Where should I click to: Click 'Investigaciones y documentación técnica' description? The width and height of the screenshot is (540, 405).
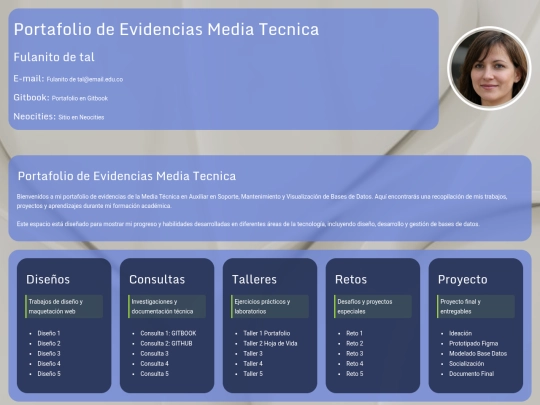pyautogui.click(x=167, y=307)
